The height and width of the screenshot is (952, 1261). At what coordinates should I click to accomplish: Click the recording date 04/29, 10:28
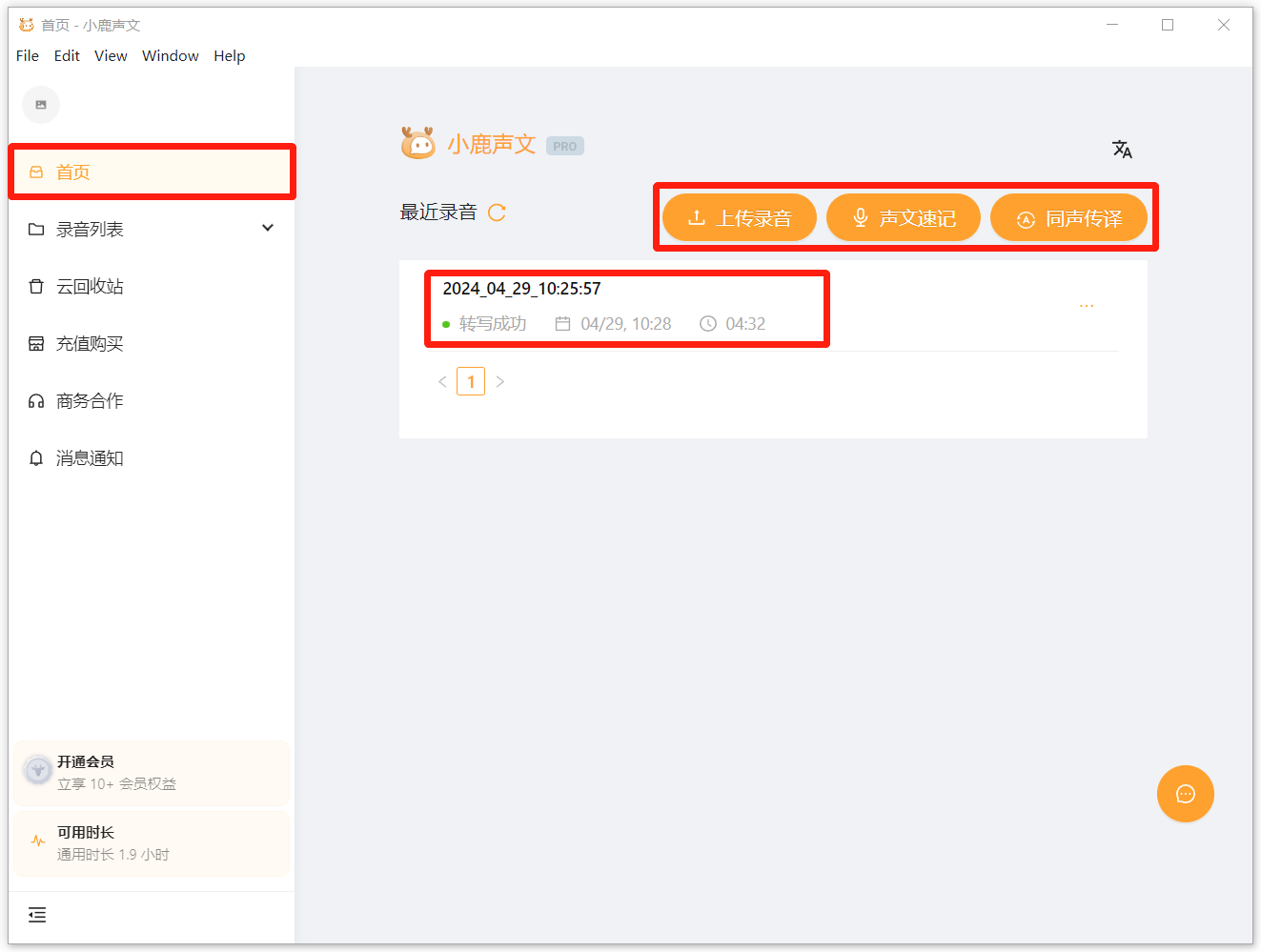625,324
